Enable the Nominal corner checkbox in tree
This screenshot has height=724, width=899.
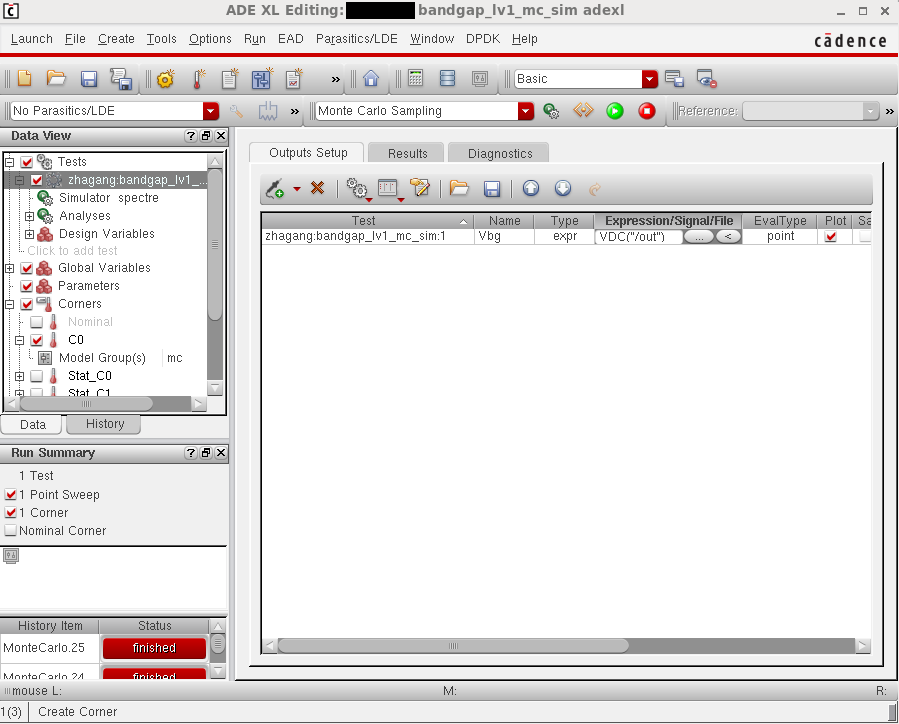[37, 322]
